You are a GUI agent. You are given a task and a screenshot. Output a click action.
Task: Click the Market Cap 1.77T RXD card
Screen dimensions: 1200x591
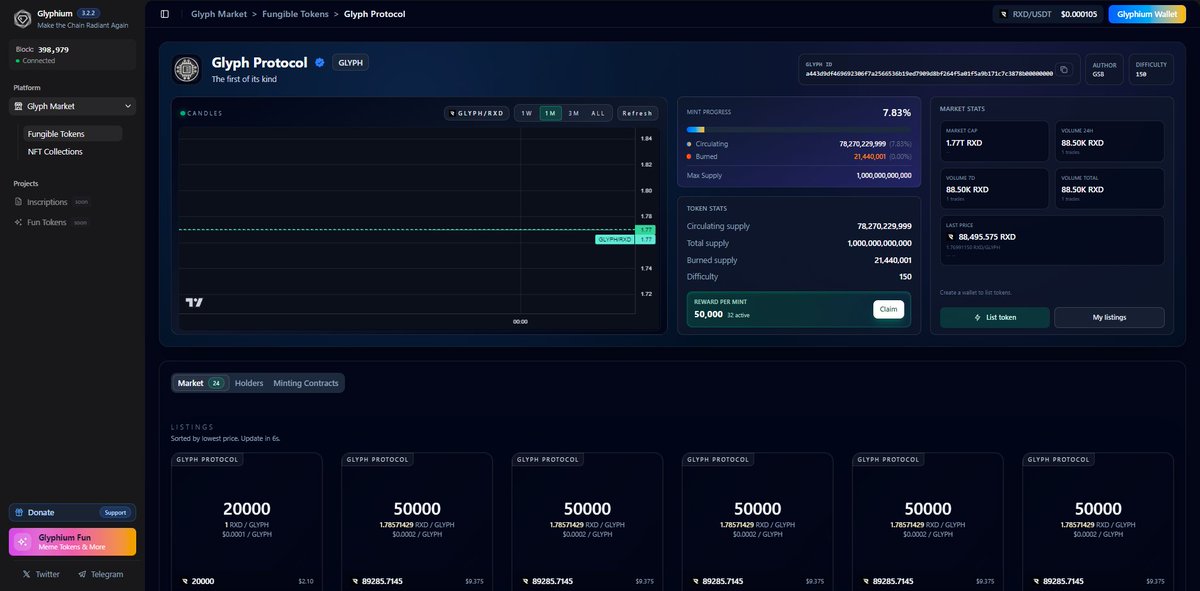coord(995,141)
